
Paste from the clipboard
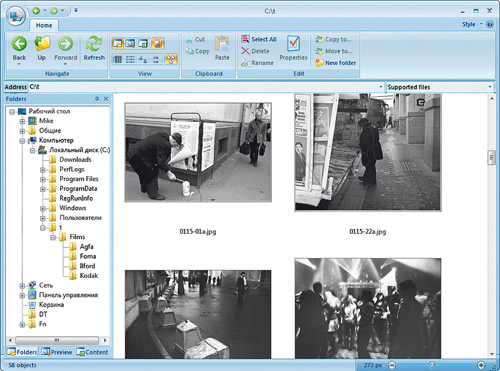click(222, 48)
